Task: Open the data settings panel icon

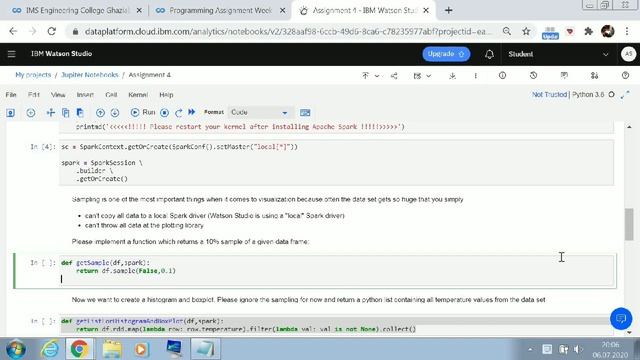Action: 594,76
